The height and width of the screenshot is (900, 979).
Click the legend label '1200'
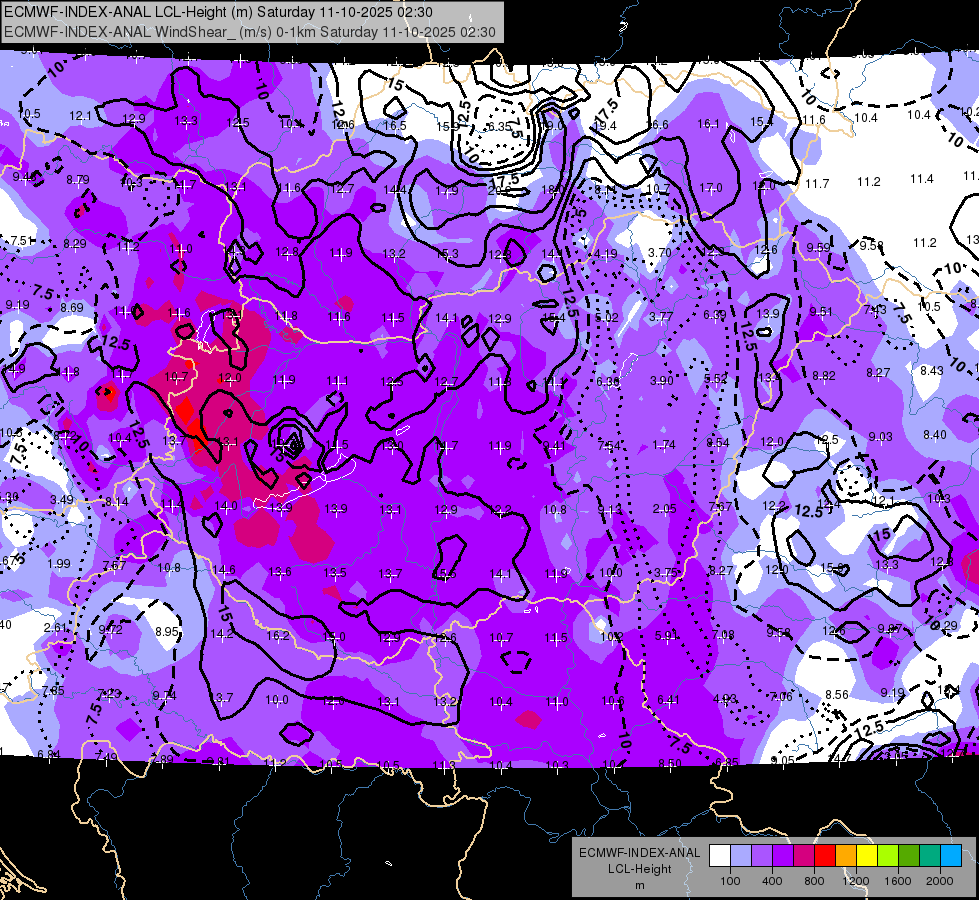click(856, 881)
